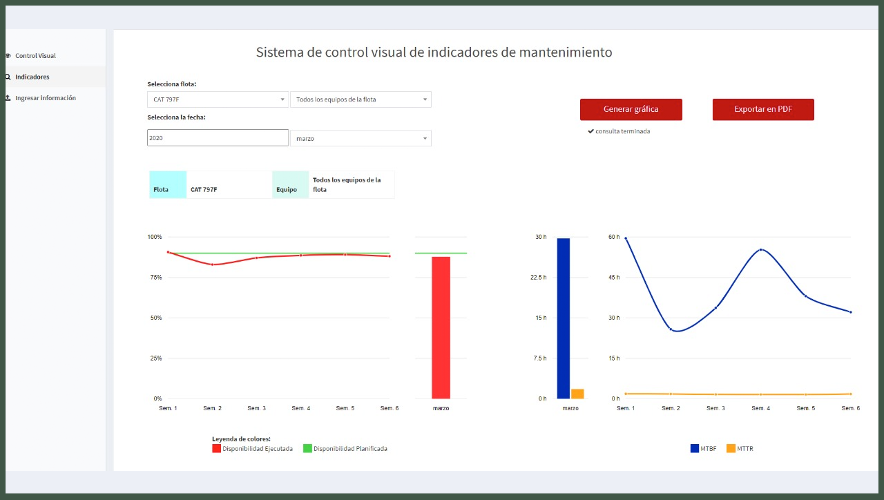Click the green Disponibilidad Planificada legend swatch
Viewport: 884px width, 500px height.
(307, 449)
